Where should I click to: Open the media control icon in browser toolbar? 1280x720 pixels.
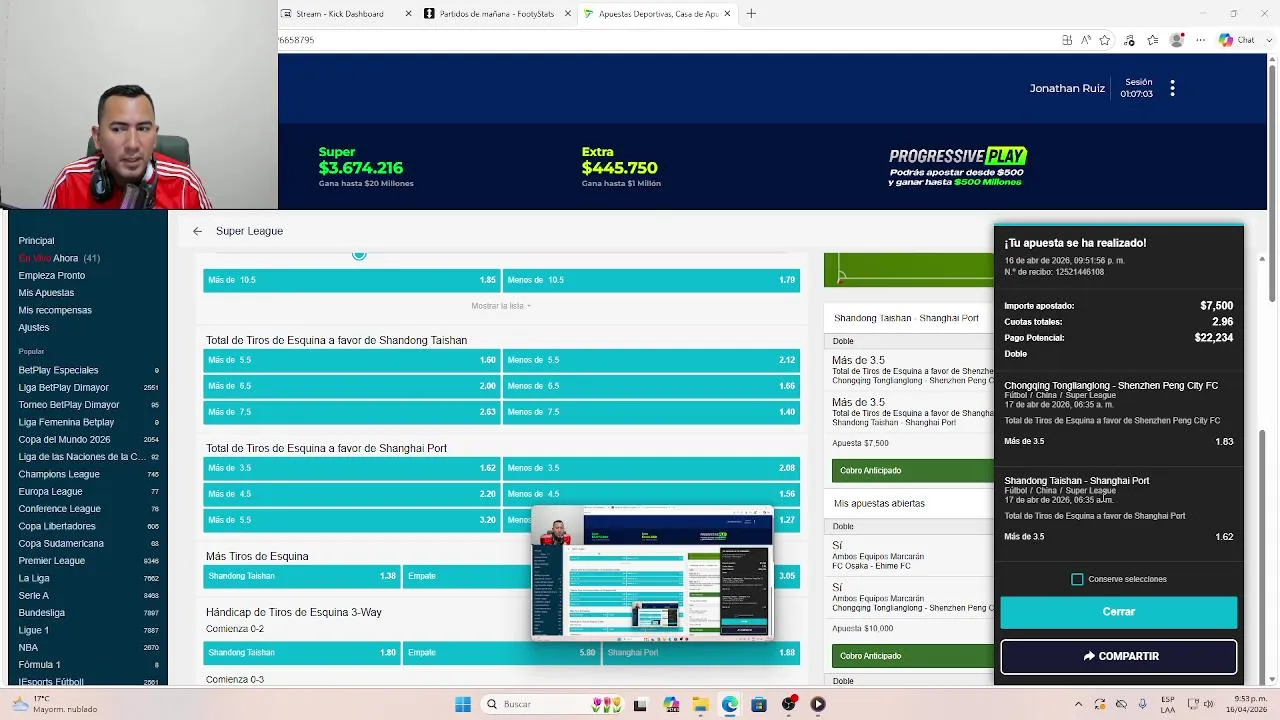pos(1129,40)
